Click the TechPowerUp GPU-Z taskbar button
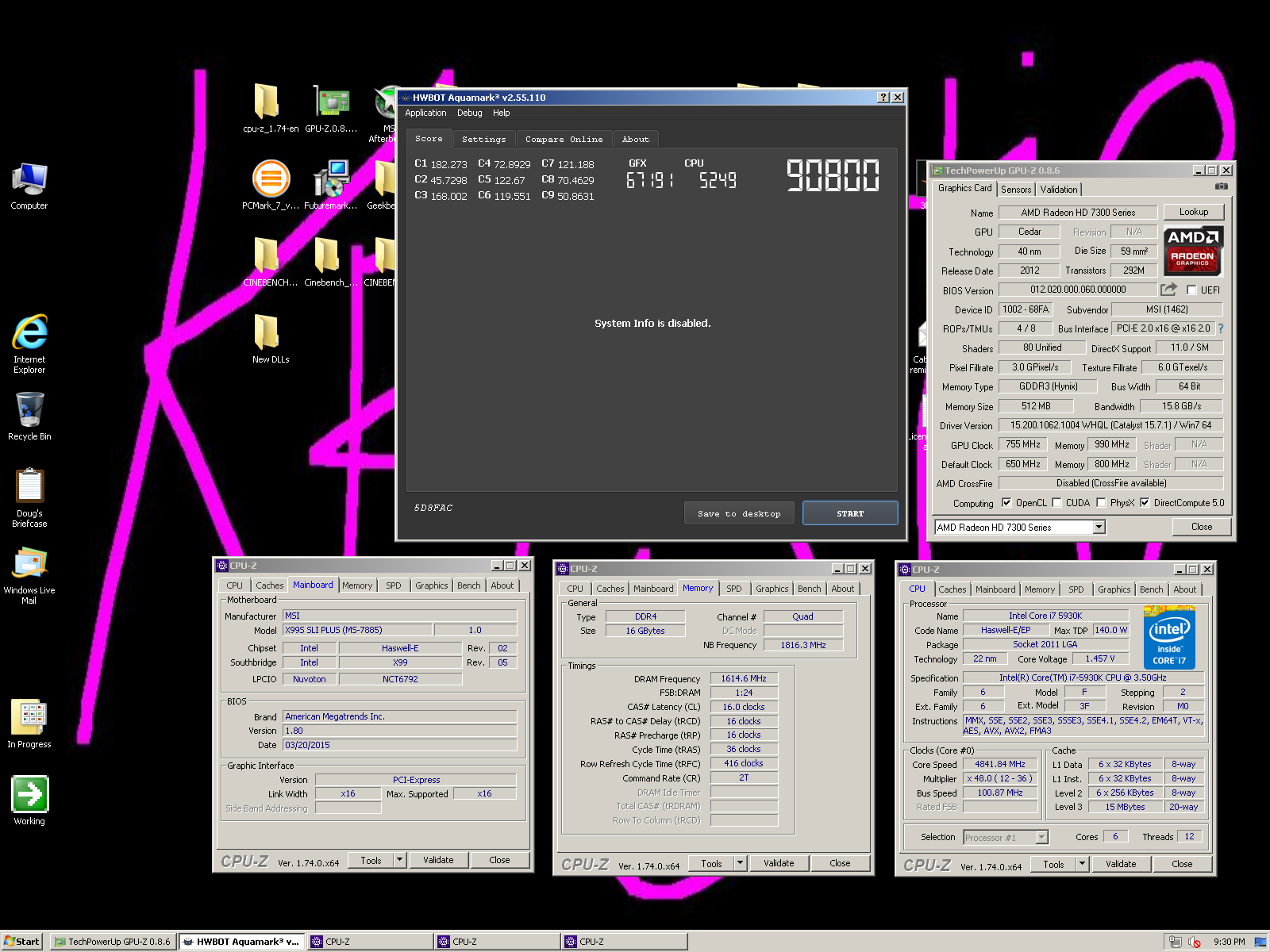Viewport: 1270px width, 952px height. point(113,942)
